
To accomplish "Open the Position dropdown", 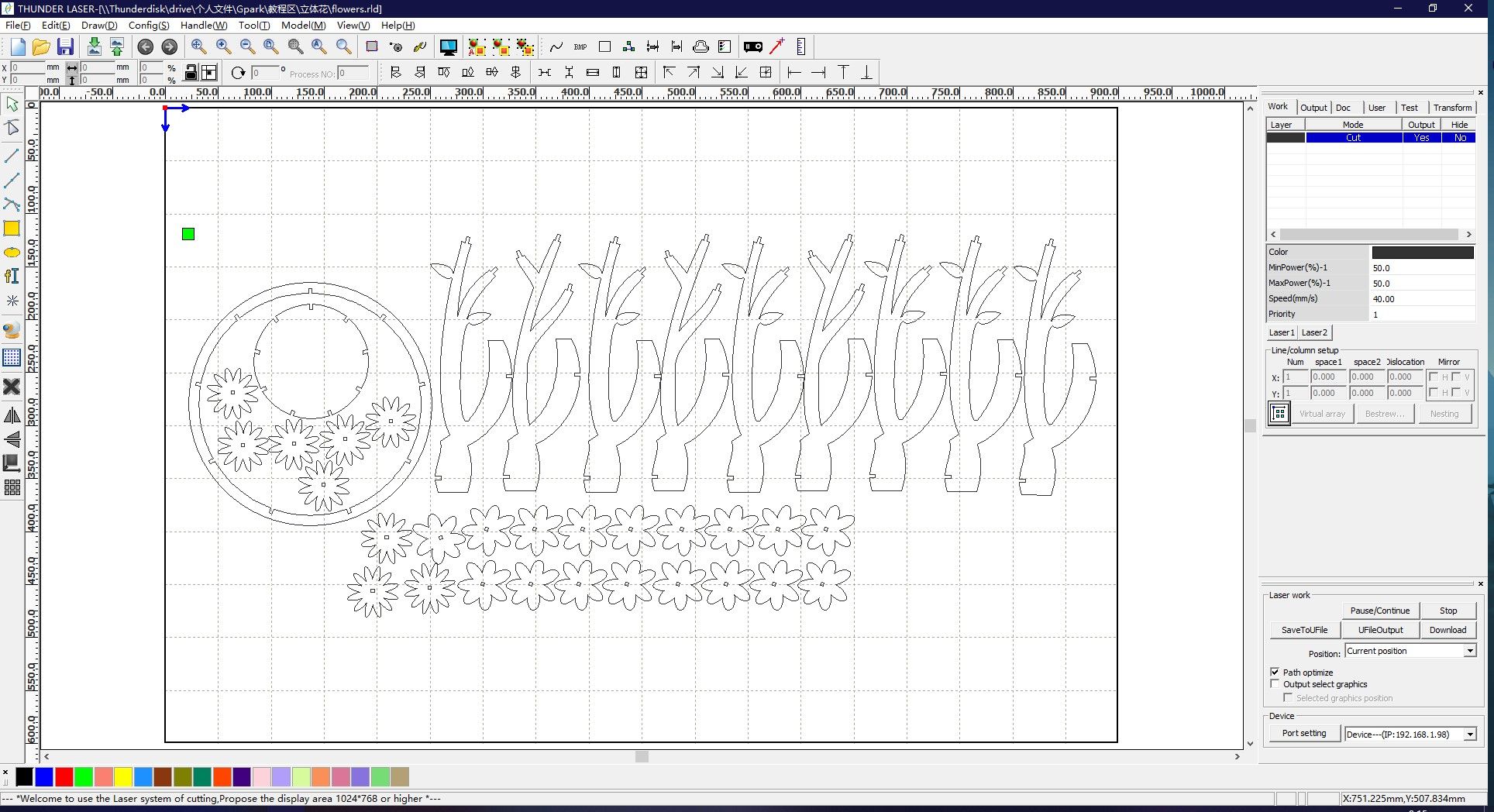I will coord(1469,652).
